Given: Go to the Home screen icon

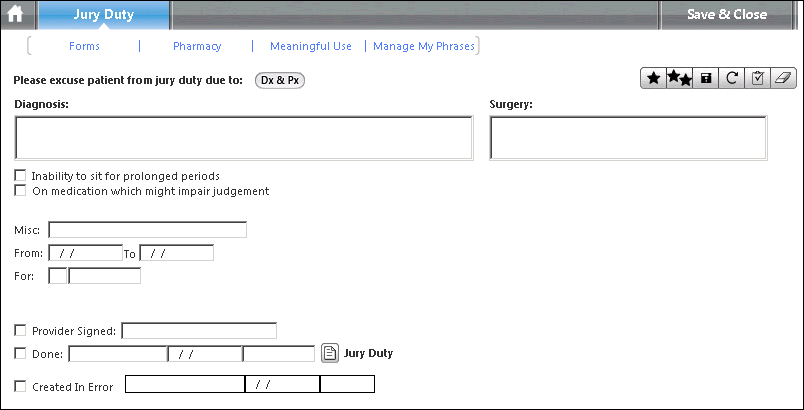Looking at the screenshot, I should 15,14.
